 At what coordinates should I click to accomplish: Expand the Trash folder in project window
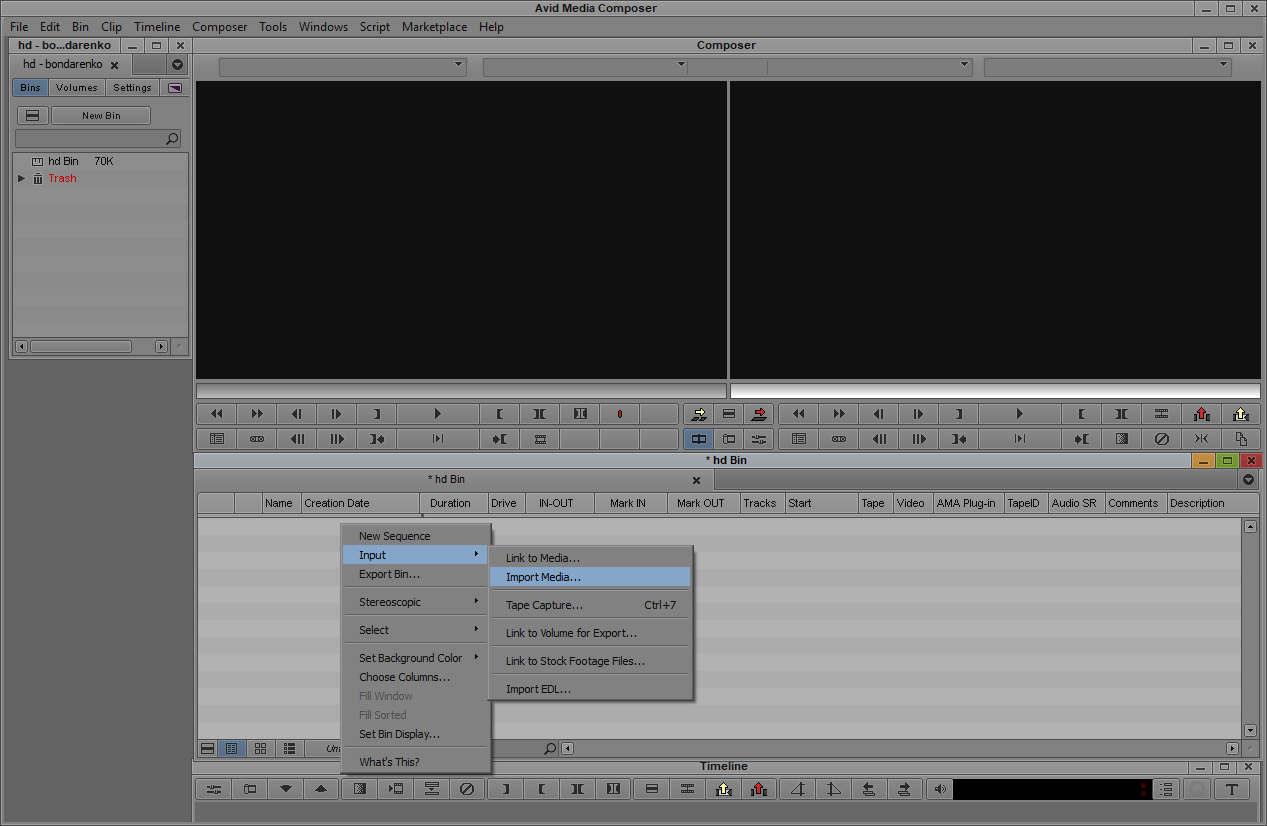pos(22,178)
